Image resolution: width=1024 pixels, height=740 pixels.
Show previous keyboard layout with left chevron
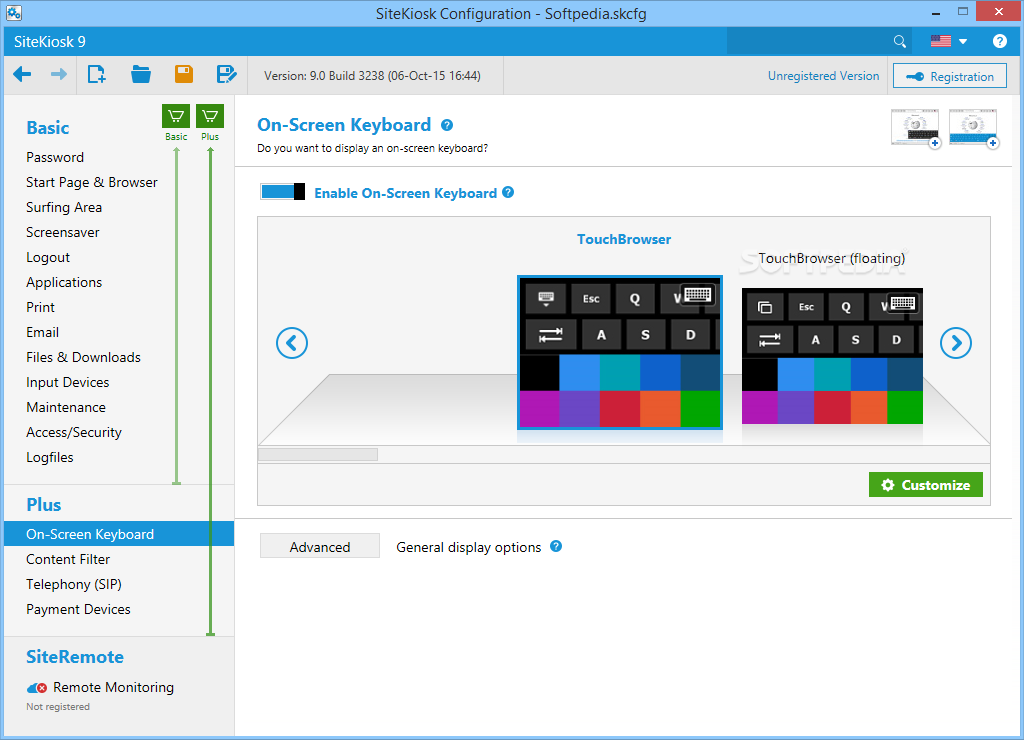click(x=291, y=343)
